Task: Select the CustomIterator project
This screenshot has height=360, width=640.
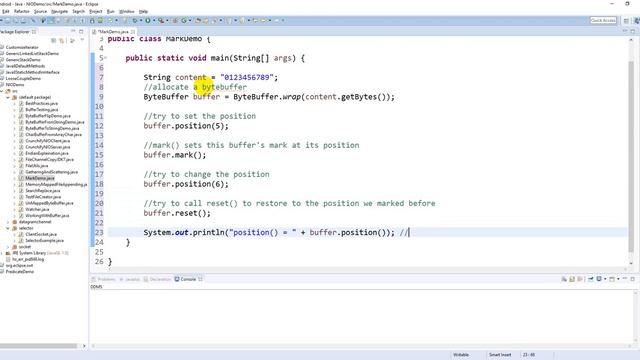Action: coord(22,47)
